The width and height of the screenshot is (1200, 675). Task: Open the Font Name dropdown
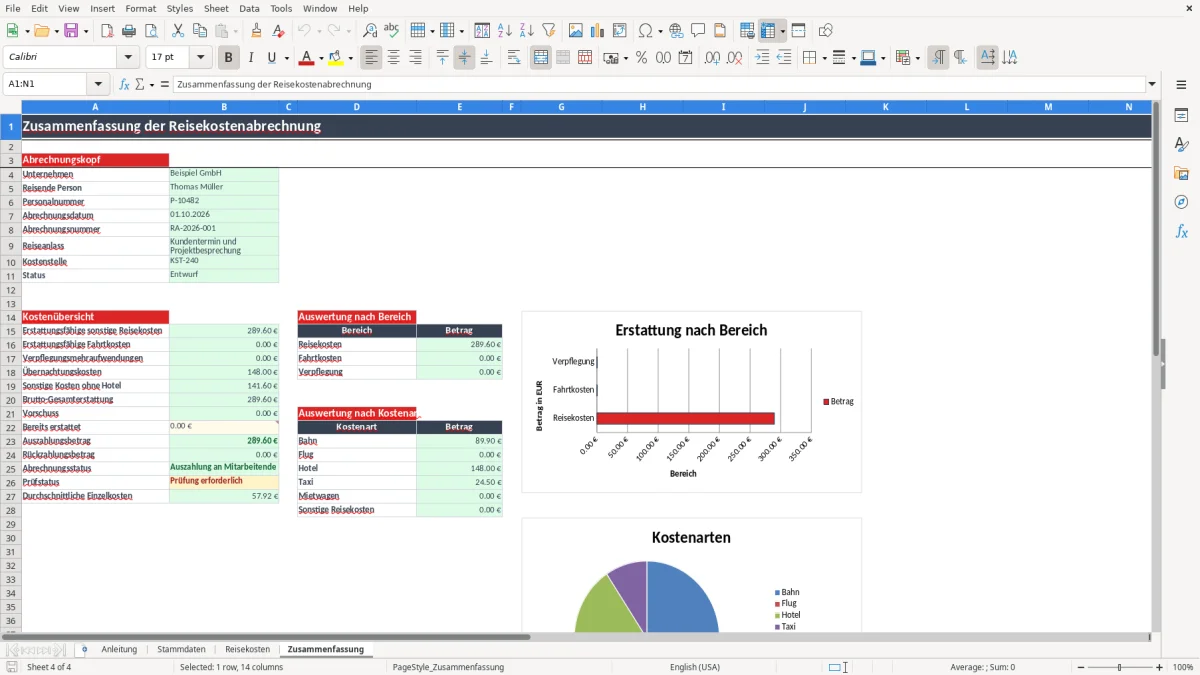point(127,58)
